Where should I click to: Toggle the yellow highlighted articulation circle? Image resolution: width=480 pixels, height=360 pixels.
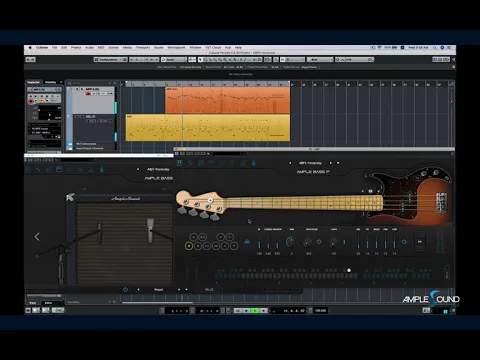tap(189, 246)
